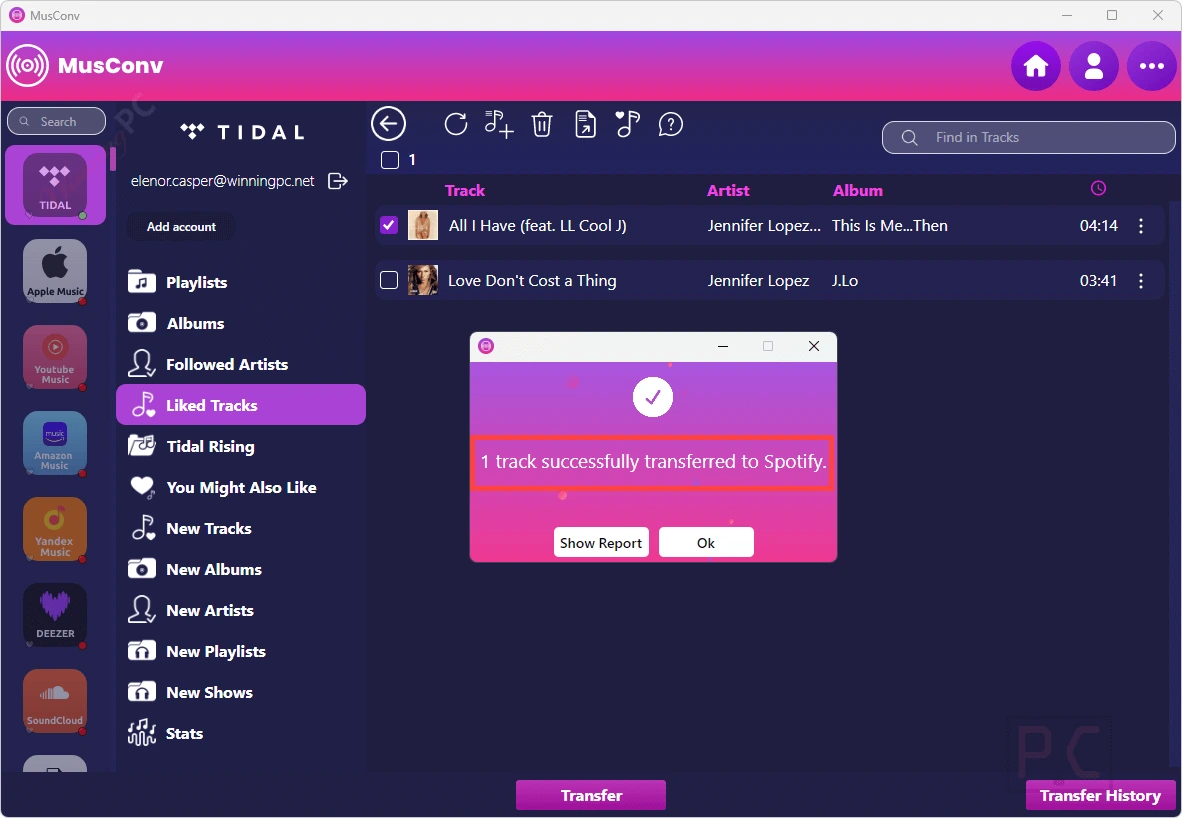The width and height of the screenshot is (1182, 818).
Task: Click All I Have album thumbnail
Action: 423,225
